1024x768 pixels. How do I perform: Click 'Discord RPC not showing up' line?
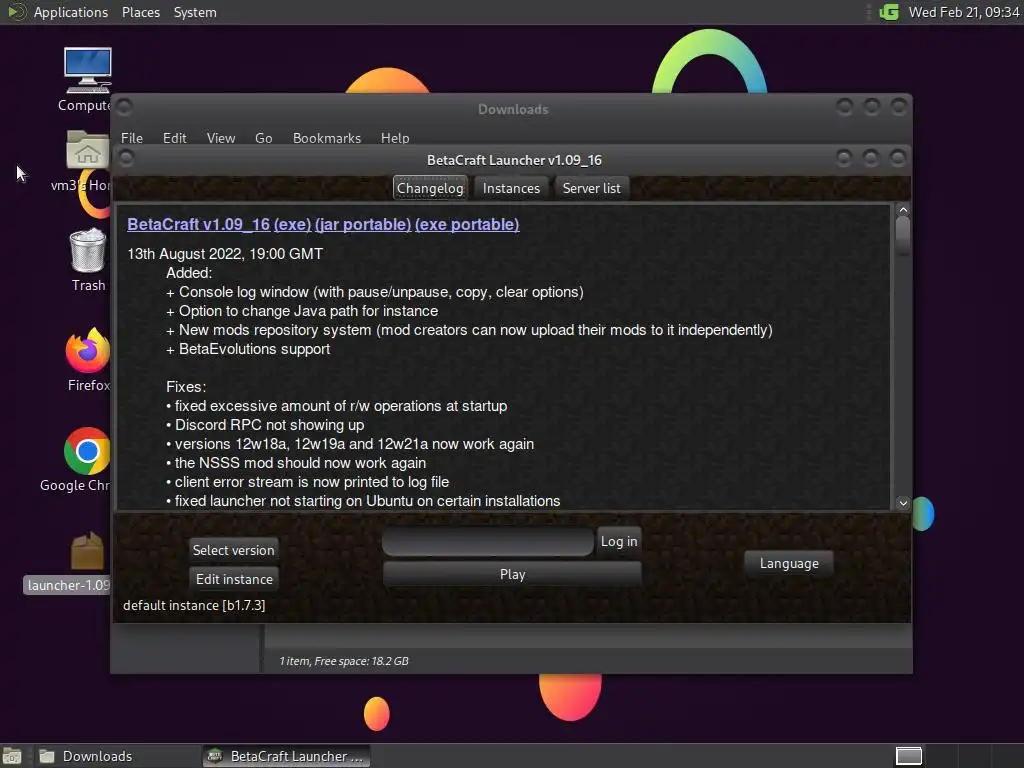click(x=265, y=425)
